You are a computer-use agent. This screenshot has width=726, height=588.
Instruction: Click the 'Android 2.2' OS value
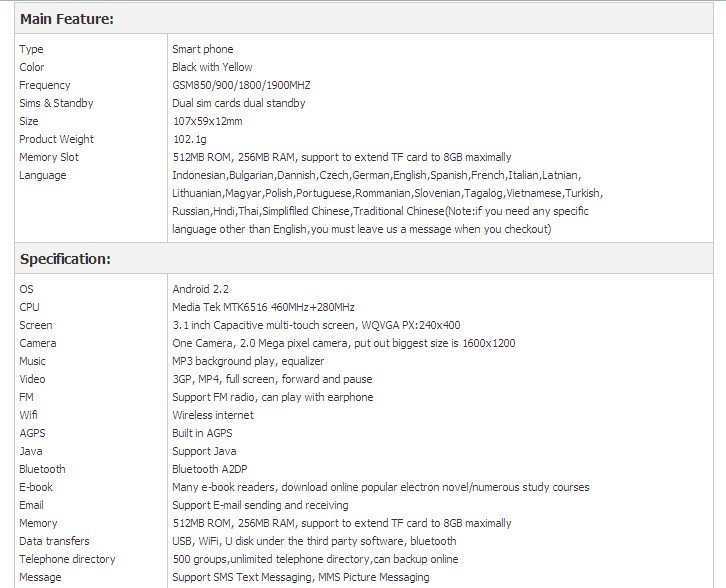coord(201,289)
